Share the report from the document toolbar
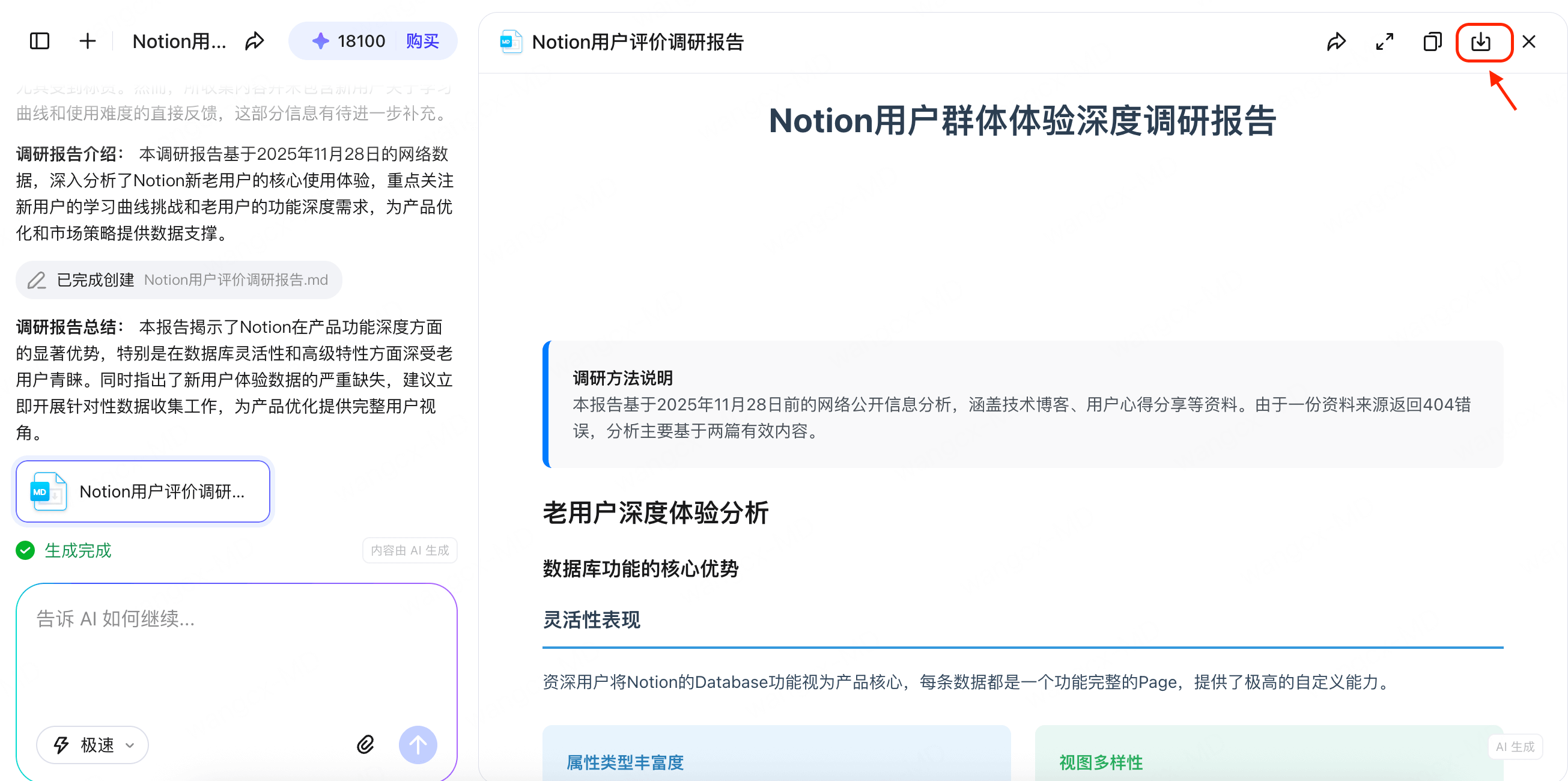Image resolution: width=1568 pixels, height=781 pixels. [1337, 41]
